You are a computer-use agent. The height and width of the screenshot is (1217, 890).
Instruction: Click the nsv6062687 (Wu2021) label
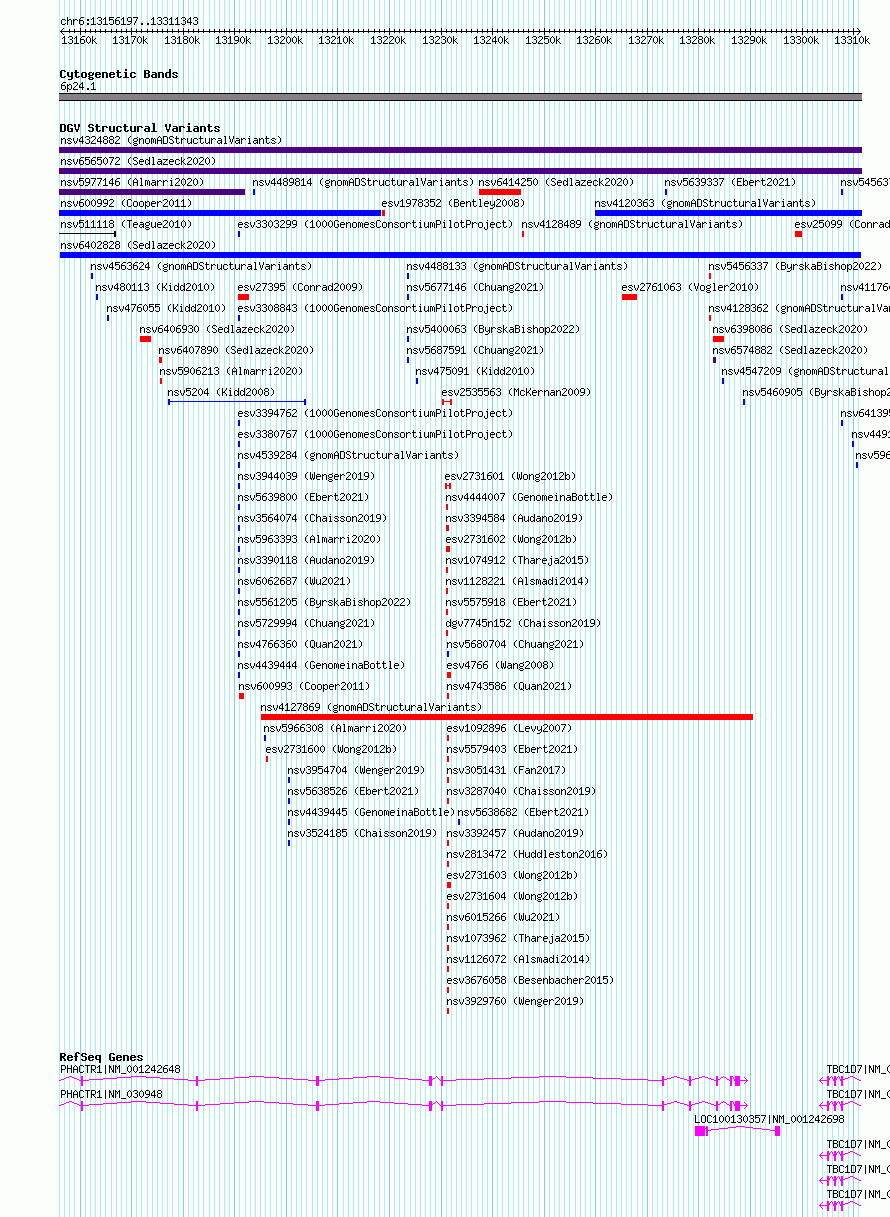tap(294, 581)
